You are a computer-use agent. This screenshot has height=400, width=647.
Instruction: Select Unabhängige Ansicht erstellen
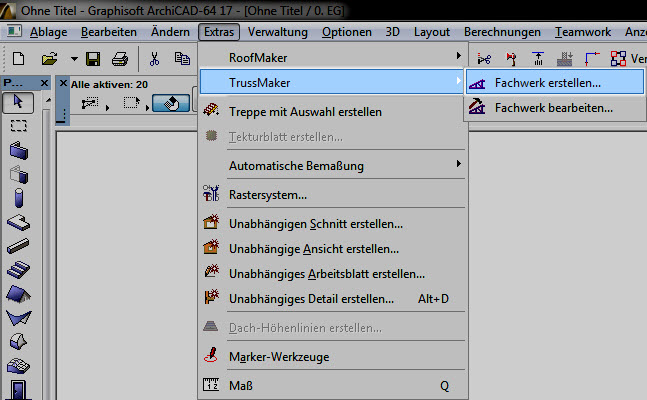[332, 249]
